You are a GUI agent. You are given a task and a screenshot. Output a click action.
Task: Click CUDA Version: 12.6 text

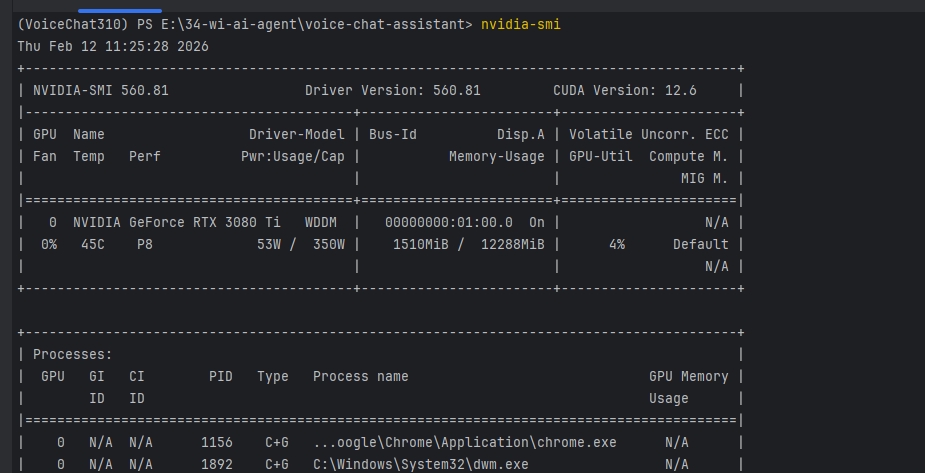(x=625, y=91)
